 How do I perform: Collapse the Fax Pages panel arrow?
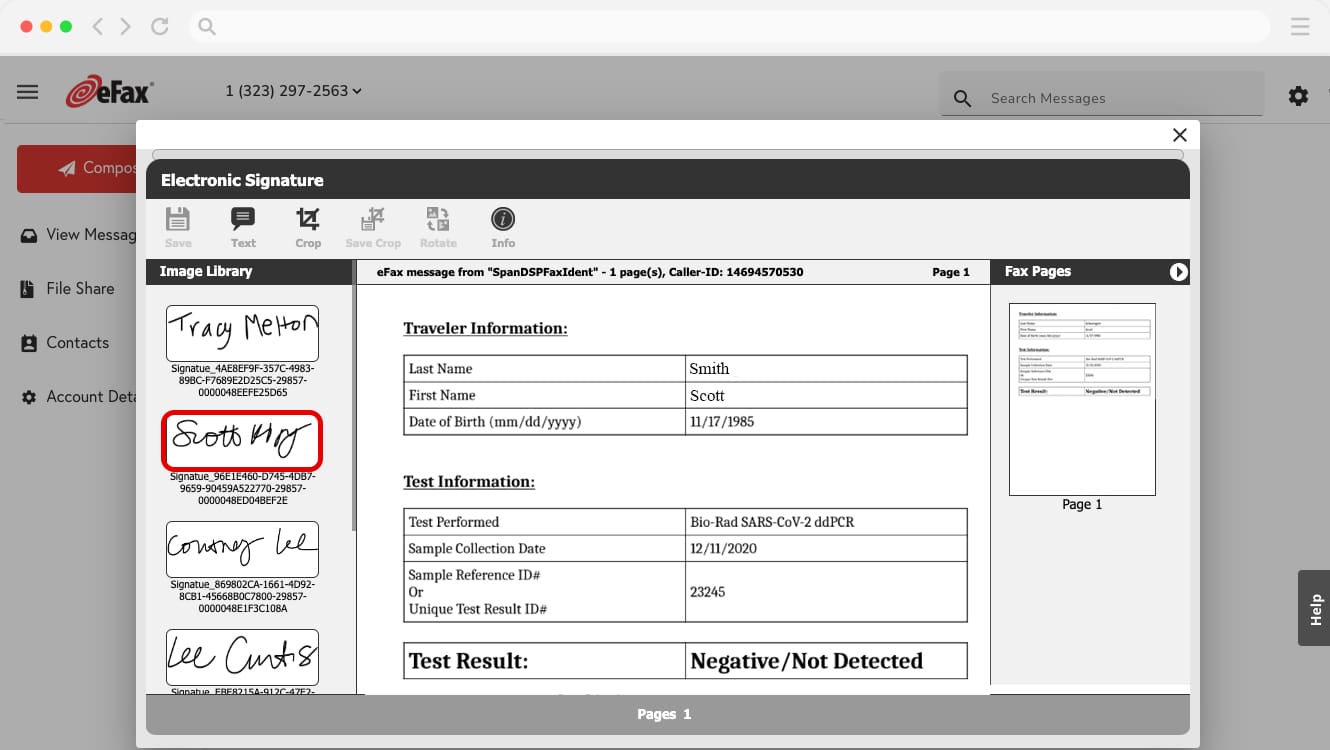pos(1179,271)
